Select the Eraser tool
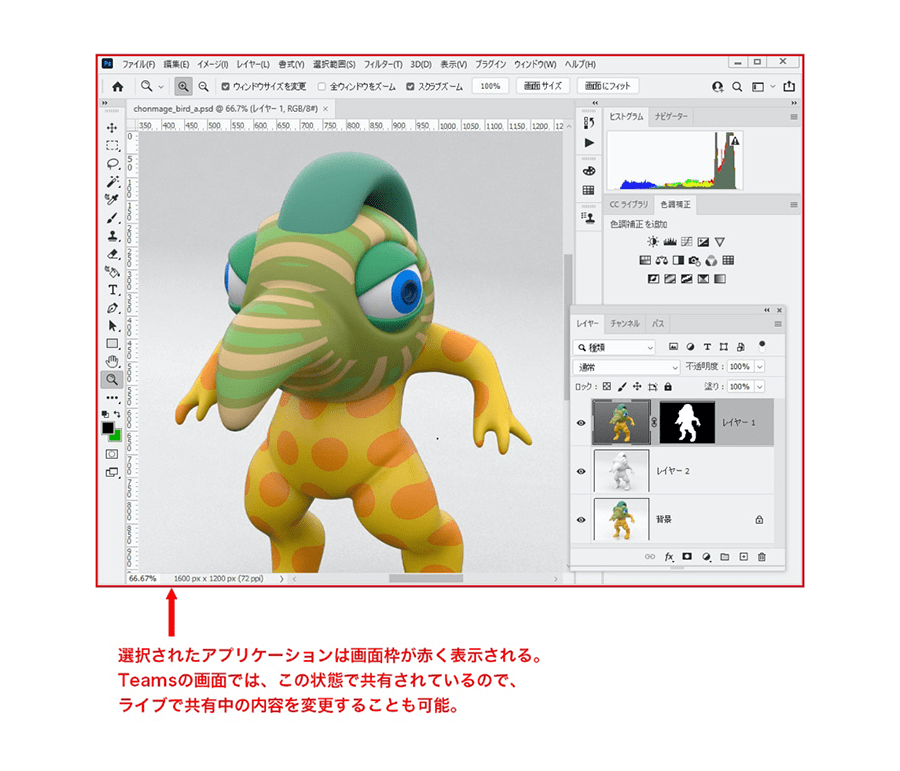Screen dimensions: 900x771 [x=112, y=253]
